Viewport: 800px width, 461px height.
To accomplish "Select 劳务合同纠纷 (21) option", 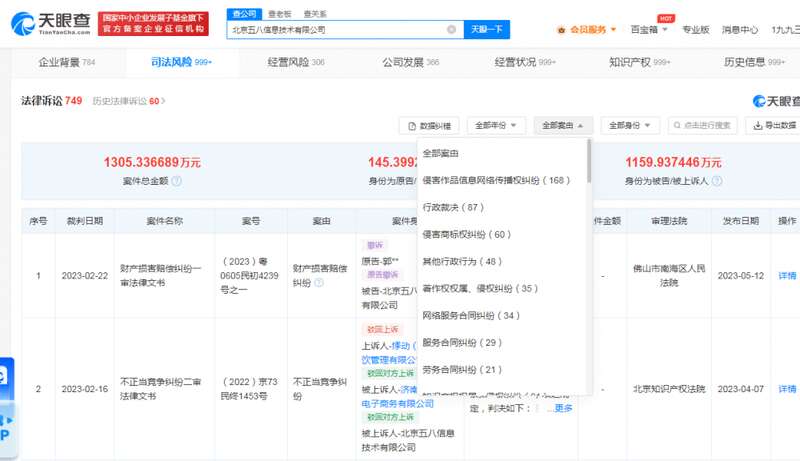I will (462, 369).
